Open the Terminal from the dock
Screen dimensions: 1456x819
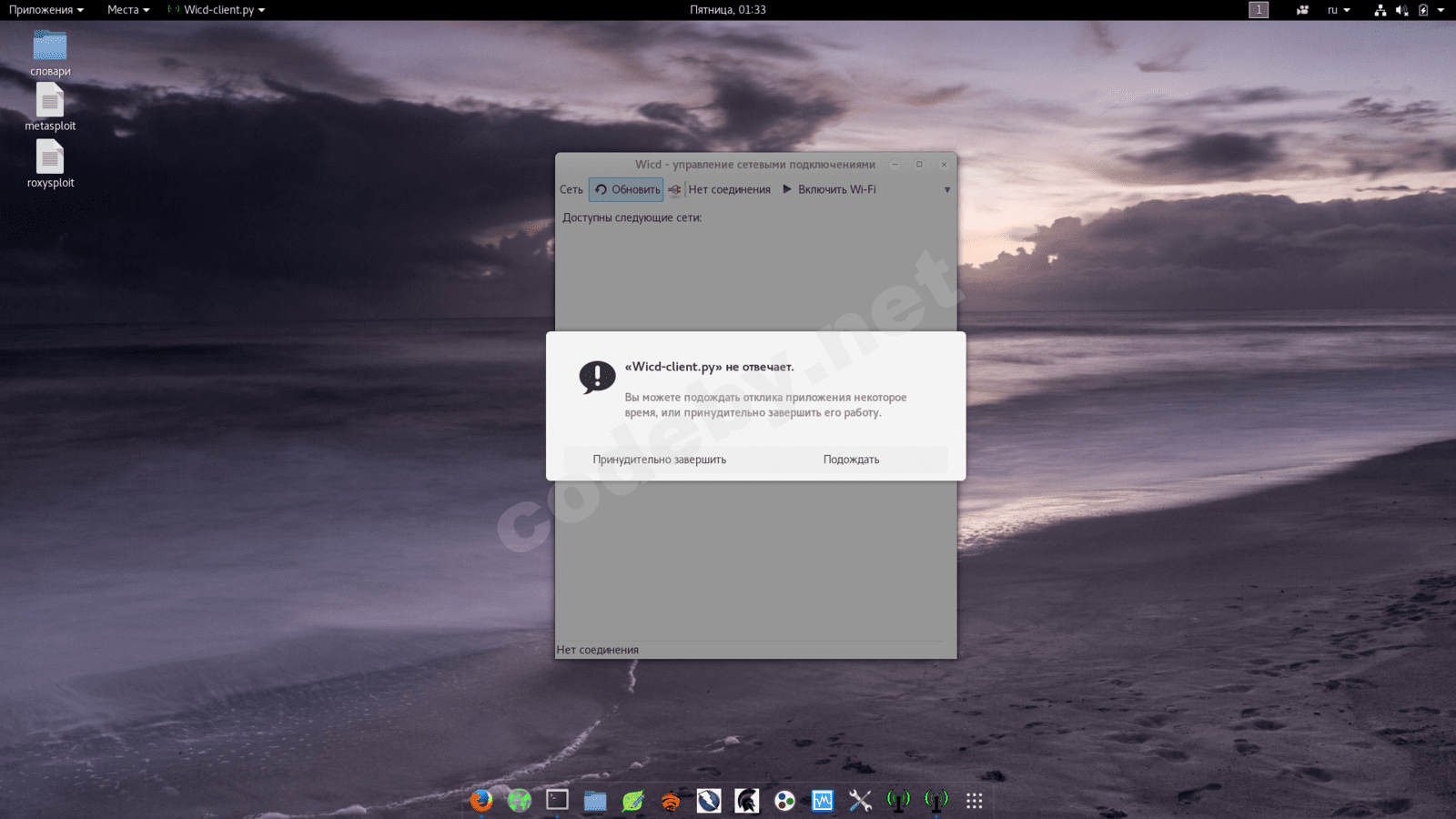click(557, 800)
